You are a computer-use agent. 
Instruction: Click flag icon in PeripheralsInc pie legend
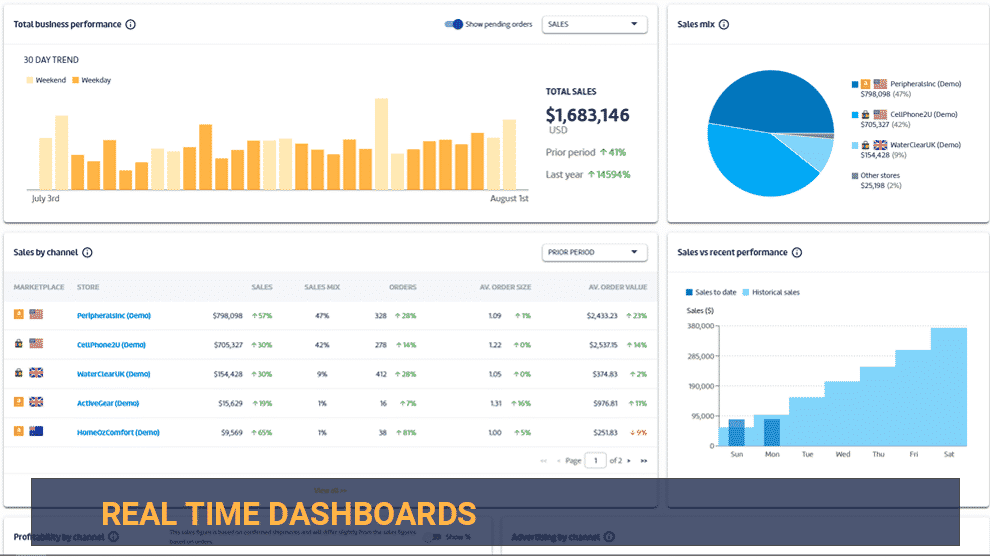coord(880,84)
